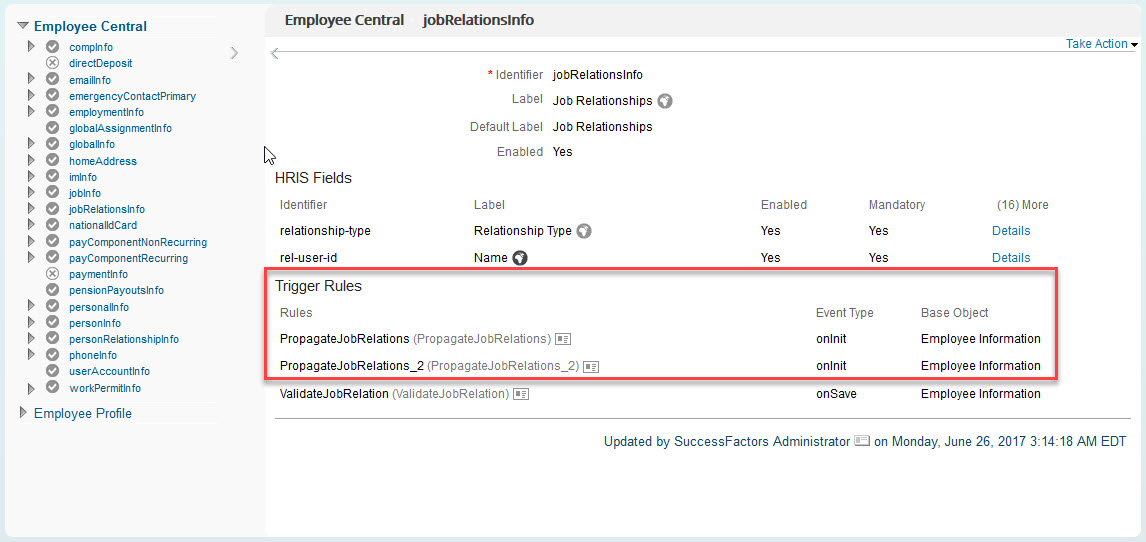Click the check icon beside phoneInfo
The width and height of the screenshot is (1146, 542).
pos(53,355)
